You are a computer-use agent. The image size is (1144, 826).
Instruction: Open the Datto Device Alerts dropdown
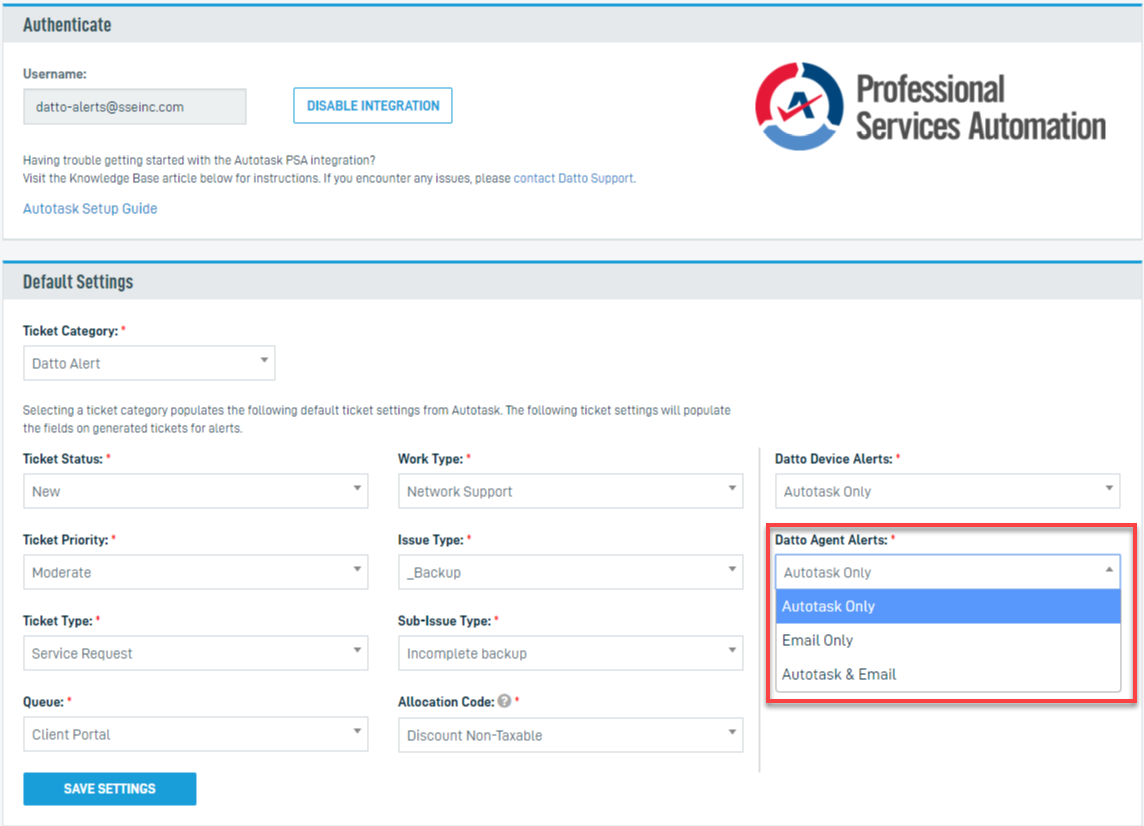tap(947, 491)
